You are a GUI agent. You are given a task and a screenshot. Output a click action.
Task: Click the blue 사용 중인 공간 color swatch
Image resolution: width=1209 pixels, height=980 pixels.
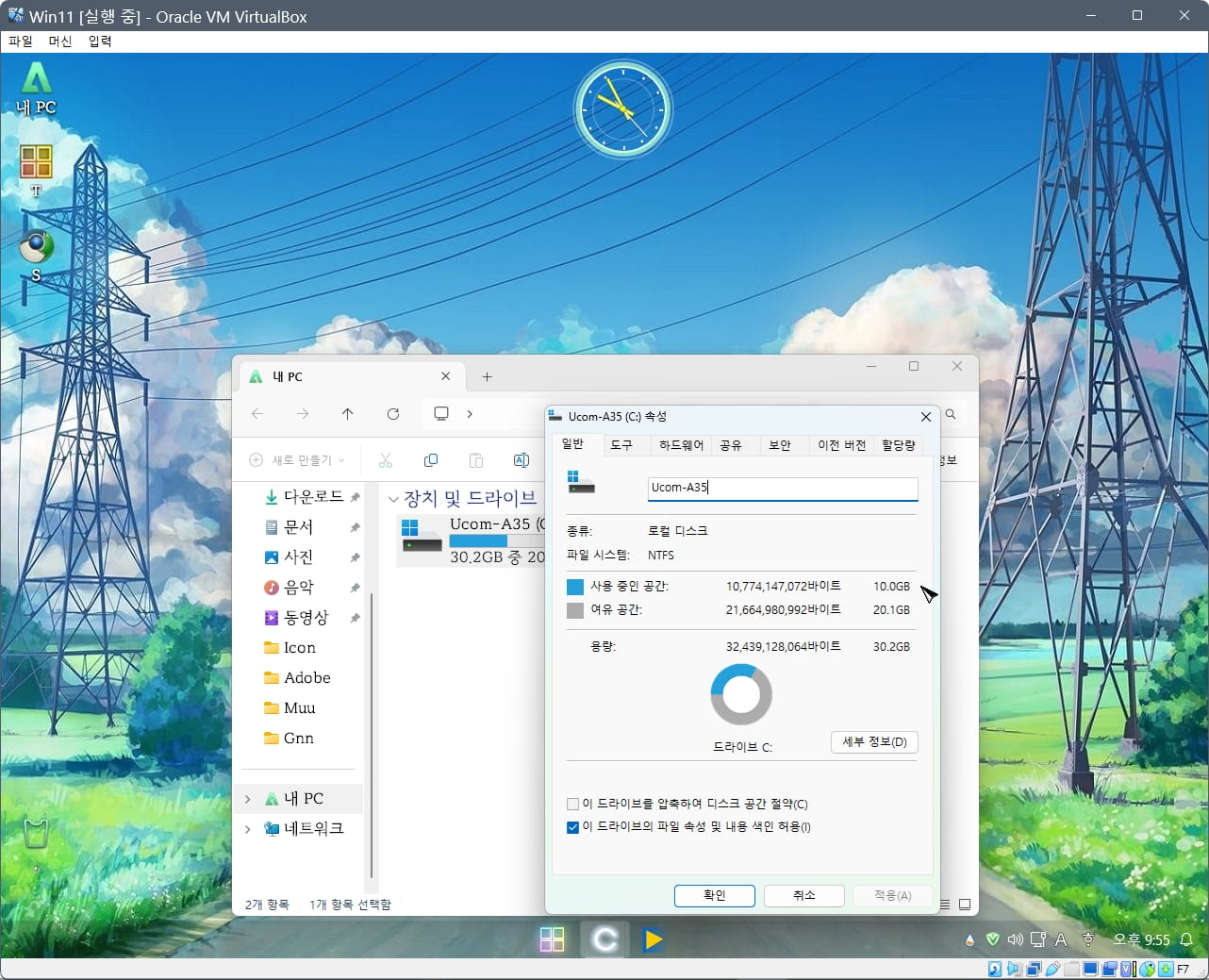coord(574,587)
